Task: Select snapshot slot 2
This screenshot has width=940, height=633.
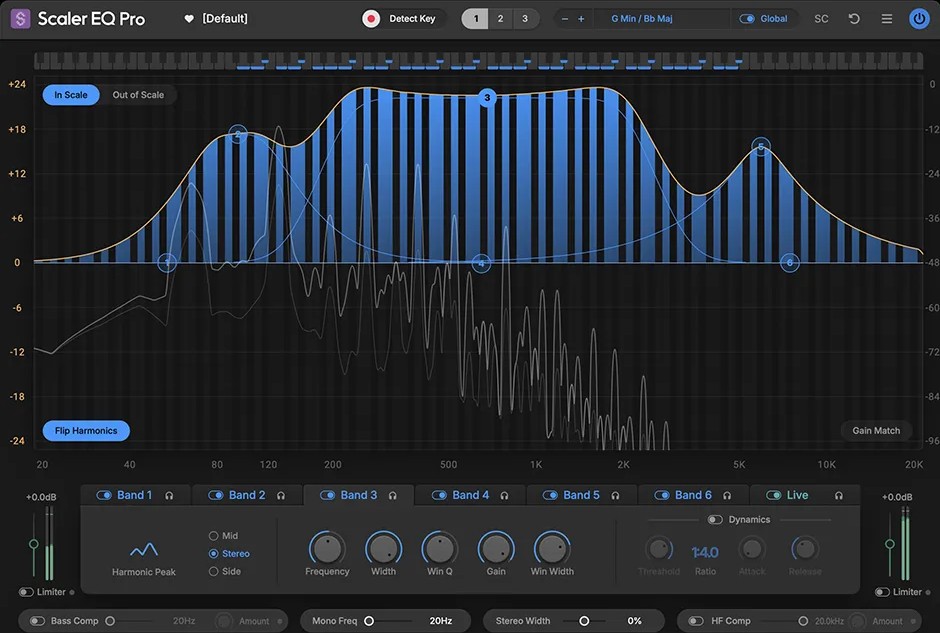Action: (x=501, y=19)
